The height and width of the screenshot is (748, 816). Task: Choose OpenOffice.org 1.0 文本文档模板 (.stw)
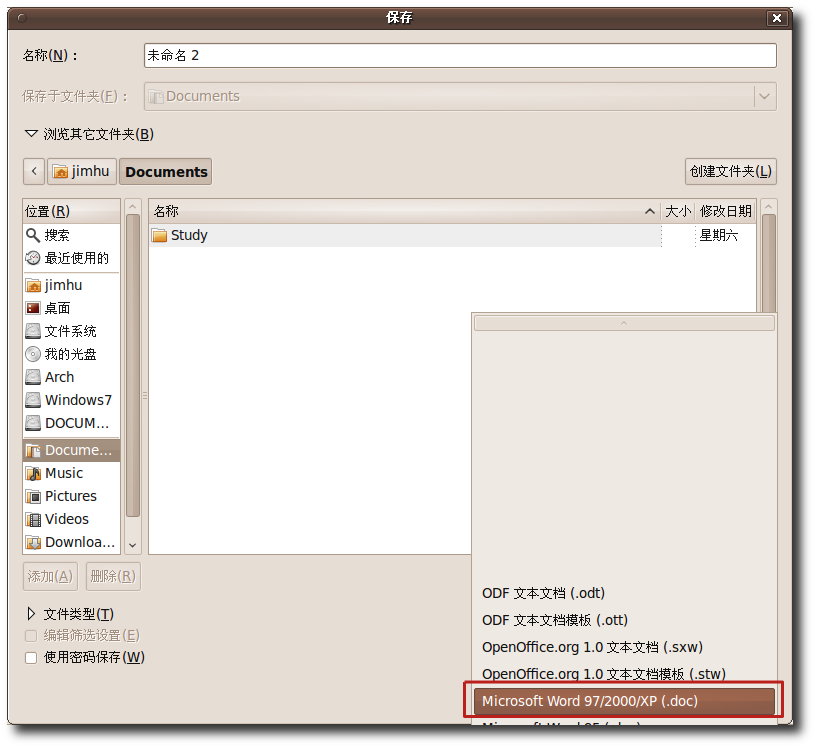623,674
